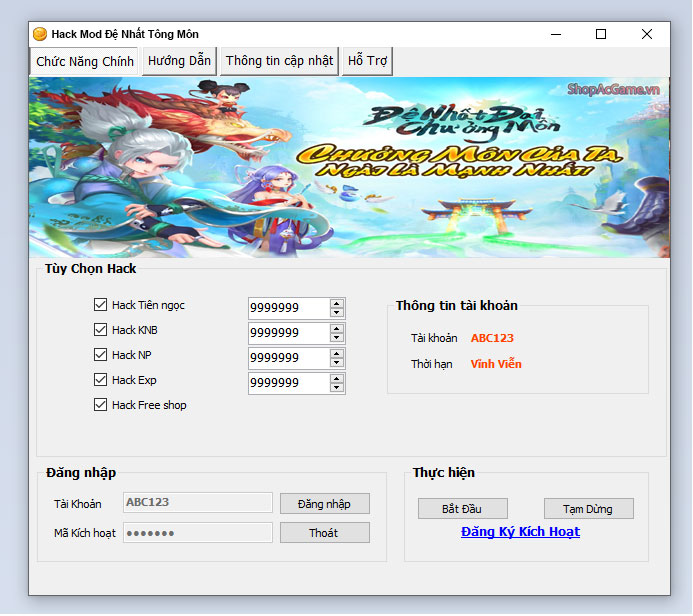Open the Thông tin cập nhật tab
This screenshot has height=616, width=693.
(x=279, y=61)
